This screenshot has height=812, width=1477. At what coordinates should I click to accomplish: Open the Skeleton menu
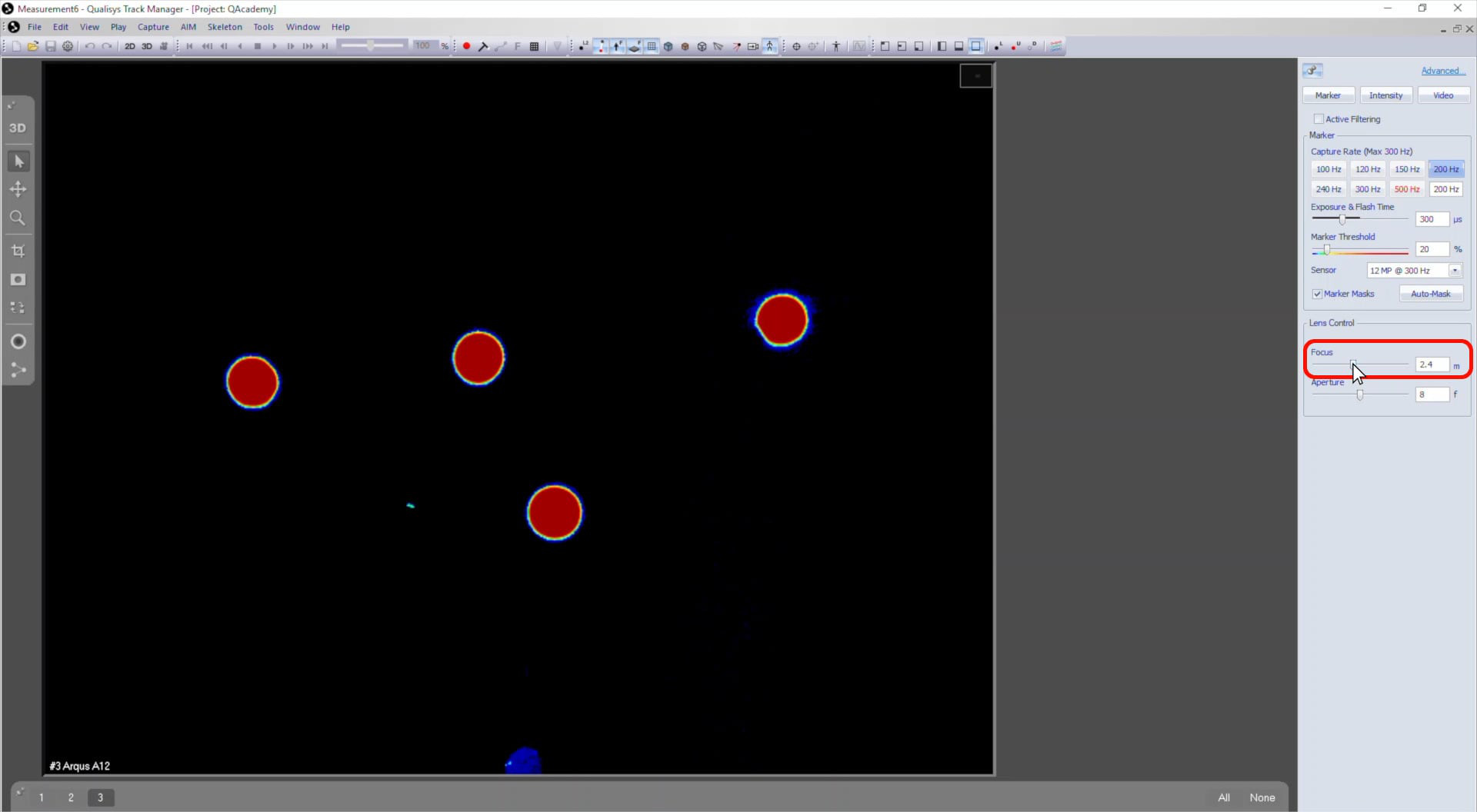point(225,27)
